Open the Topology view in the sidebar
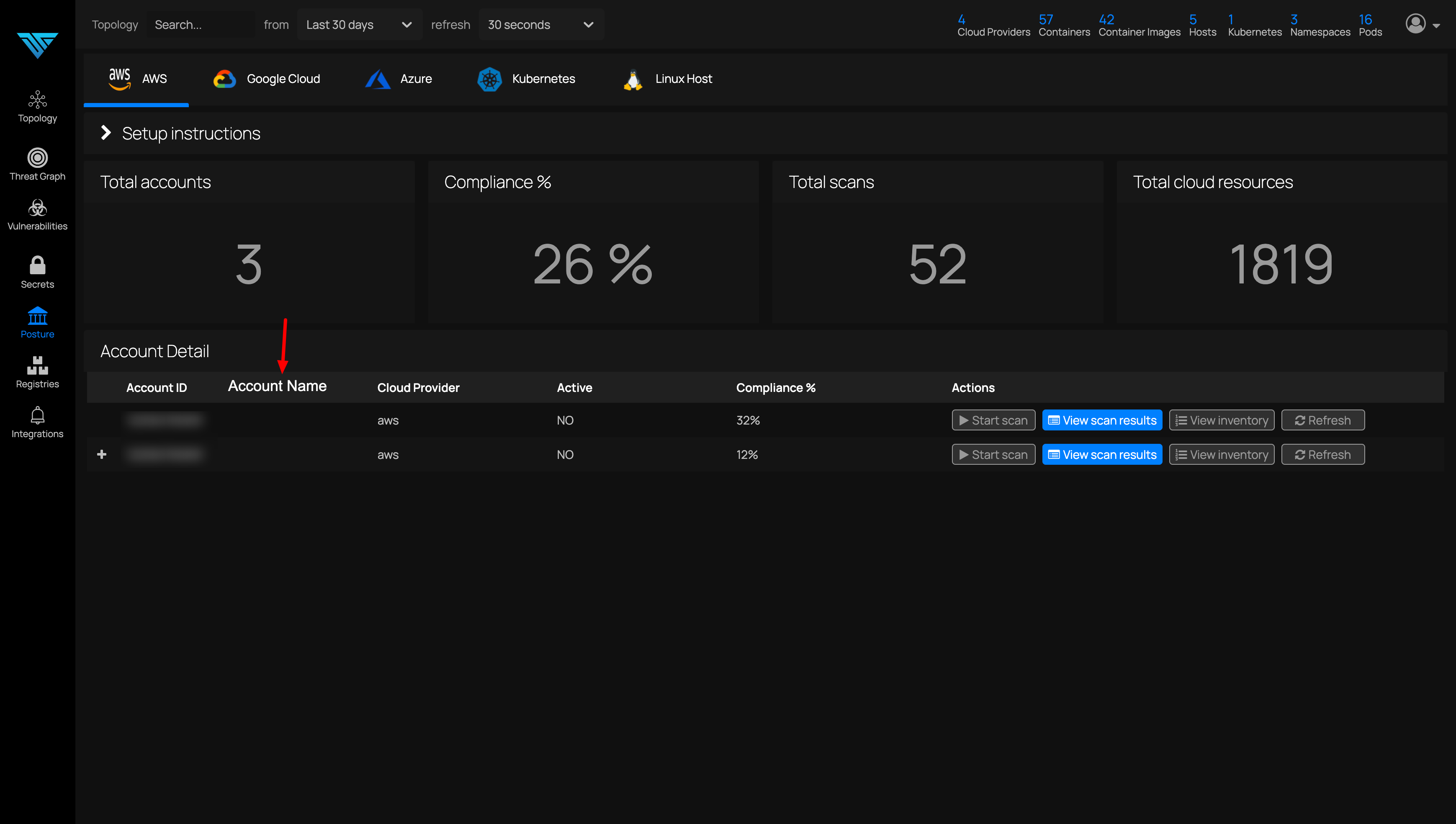 pos(37,106)
